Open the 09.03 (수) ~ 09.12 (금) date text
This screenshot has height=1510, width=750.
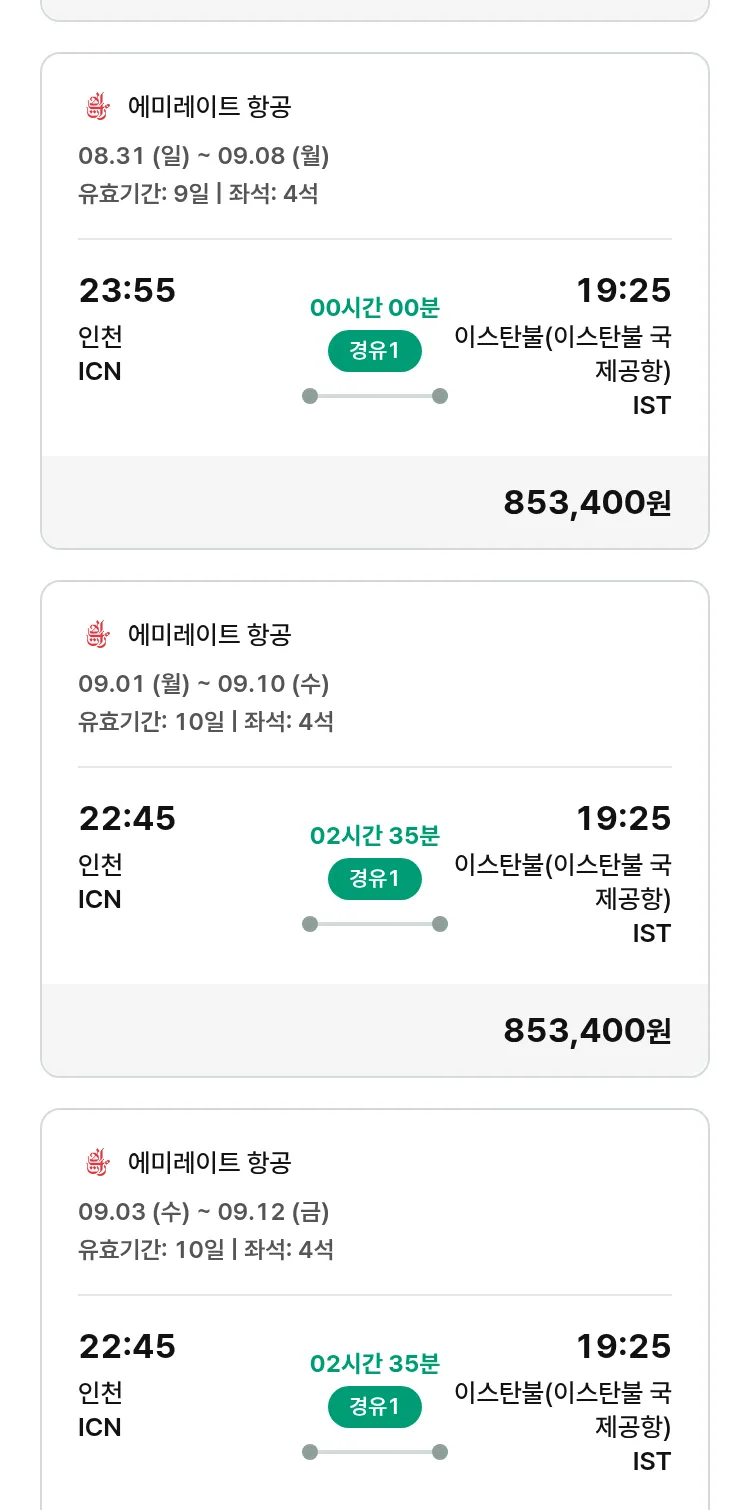coord(204,1212)
